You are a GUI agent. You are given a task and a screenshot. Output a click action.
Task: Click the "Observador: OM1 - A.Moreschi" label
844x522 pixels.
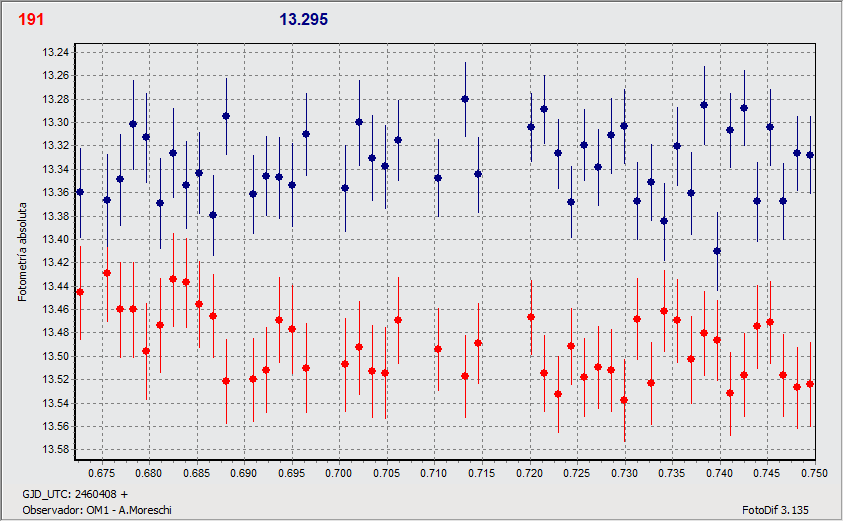97,510
